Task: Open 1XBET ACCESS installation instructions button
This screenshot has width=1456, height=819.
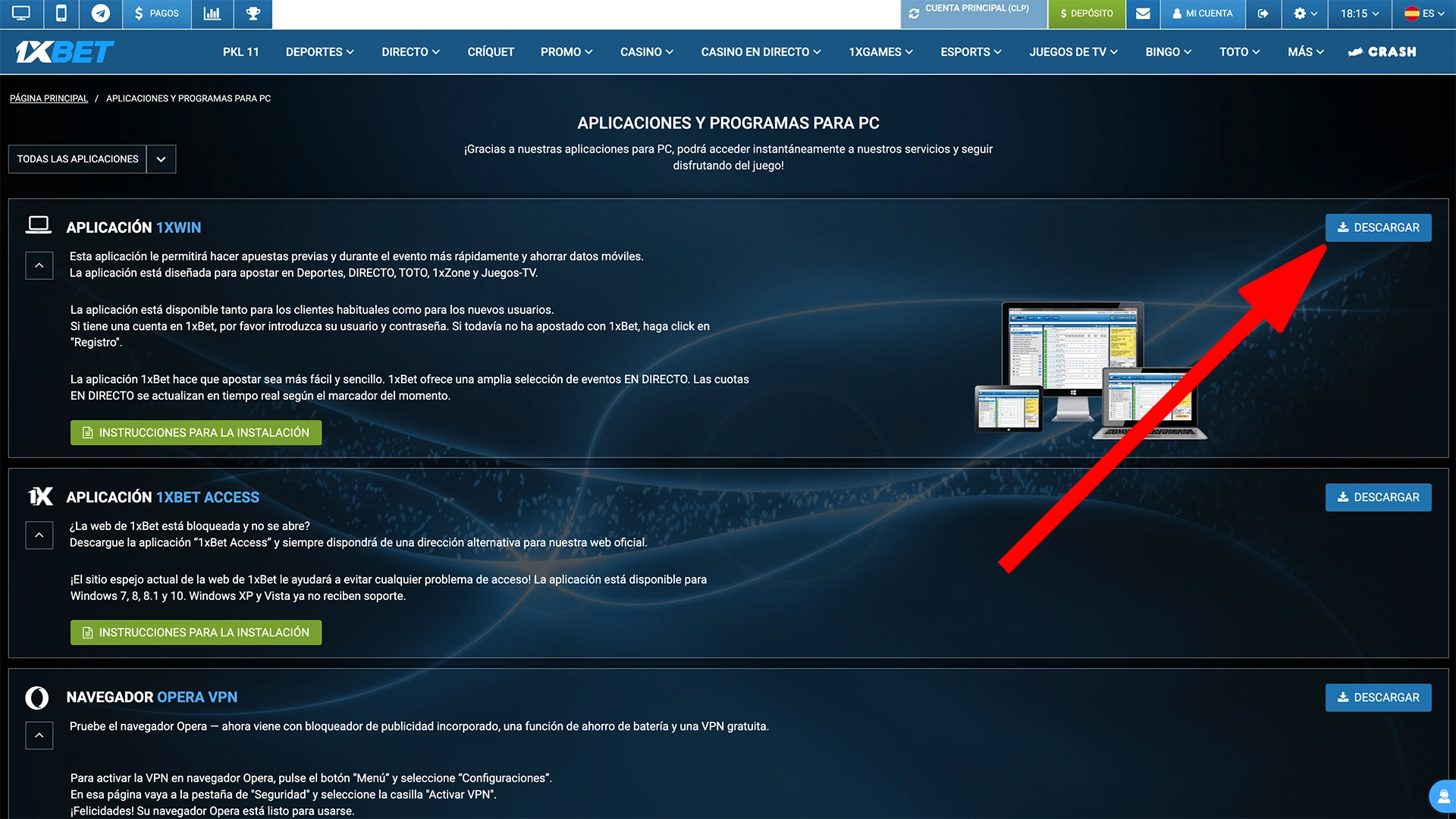Action: (x=196, y=632)
